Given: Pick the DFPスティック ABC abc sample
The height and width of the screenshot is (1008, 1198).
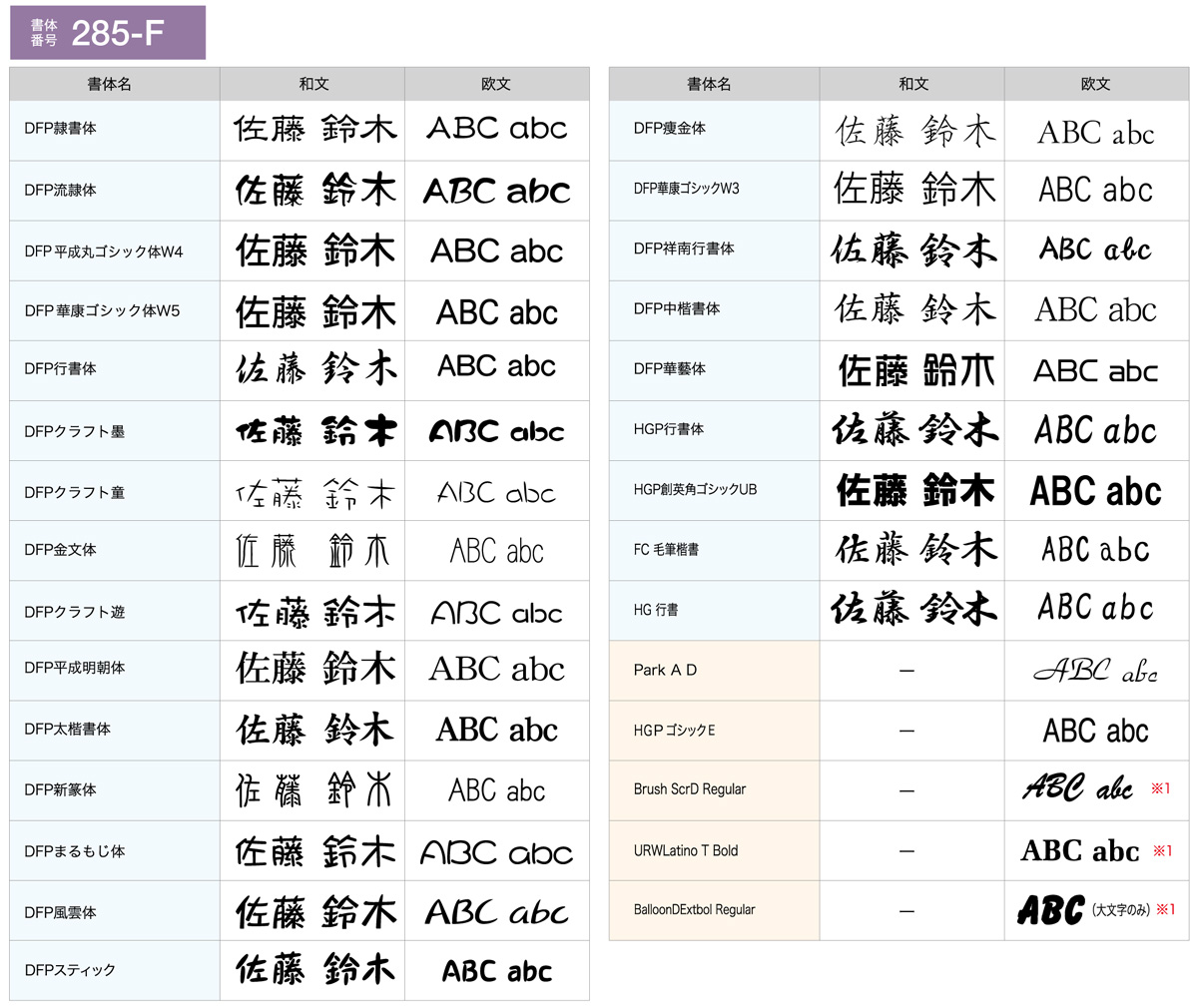Looking at the screenshot, I should click(496, 971).
